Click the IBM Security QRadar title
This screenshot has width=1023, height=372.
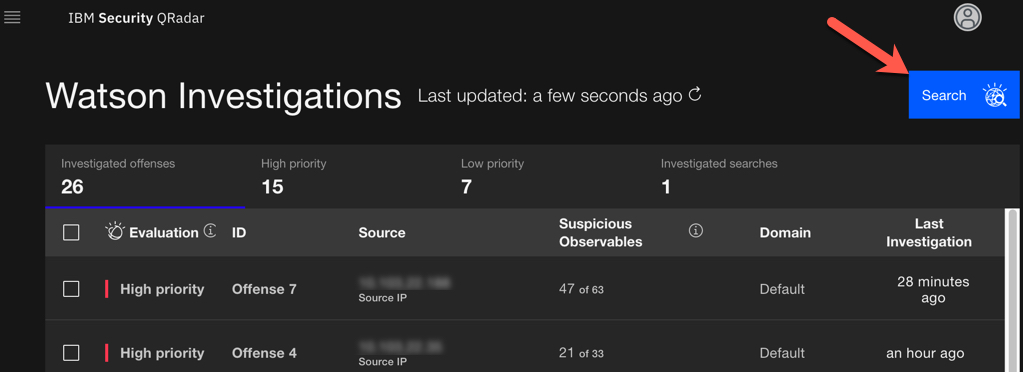(x=136, y=18)
